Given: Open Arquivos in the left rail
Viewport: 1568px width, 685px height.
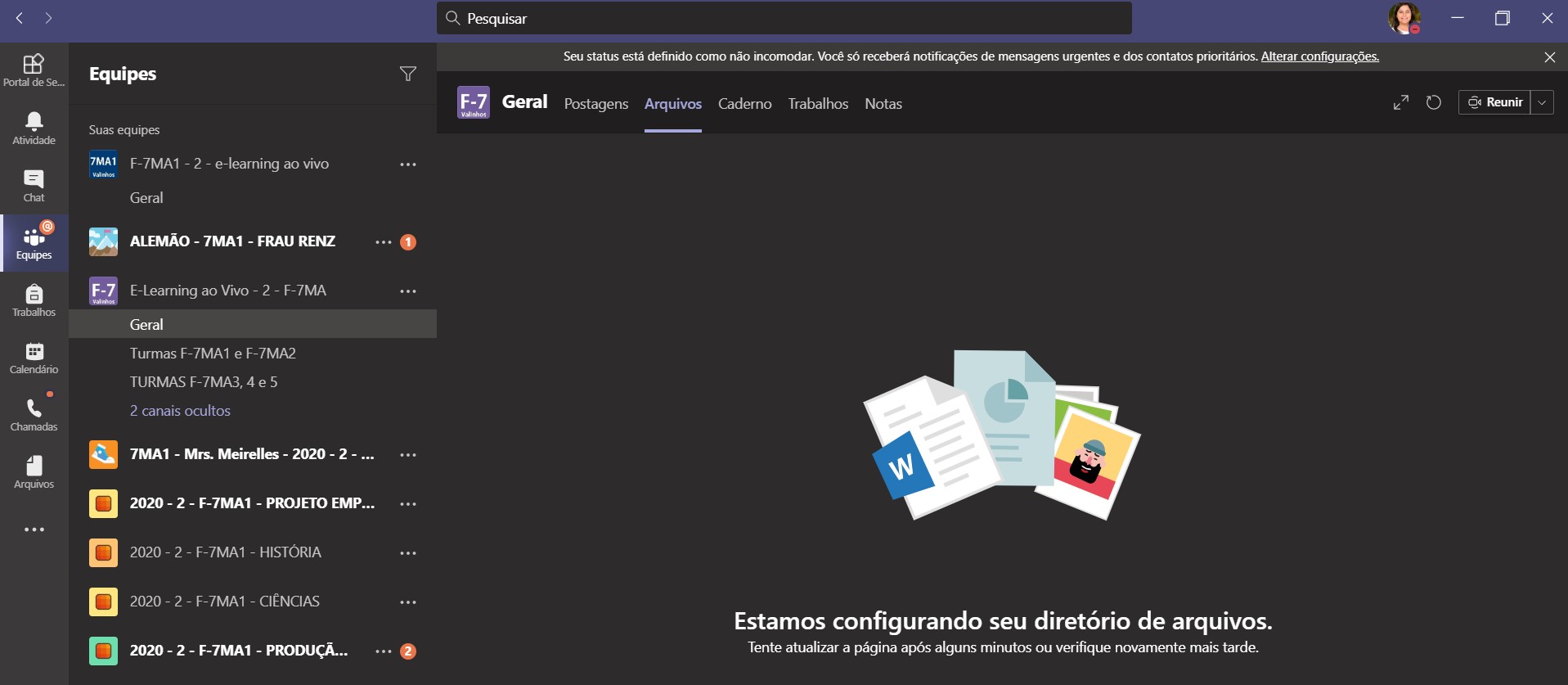Looking at the screenshot, I should pyautogui.click(x=34, y=472).
